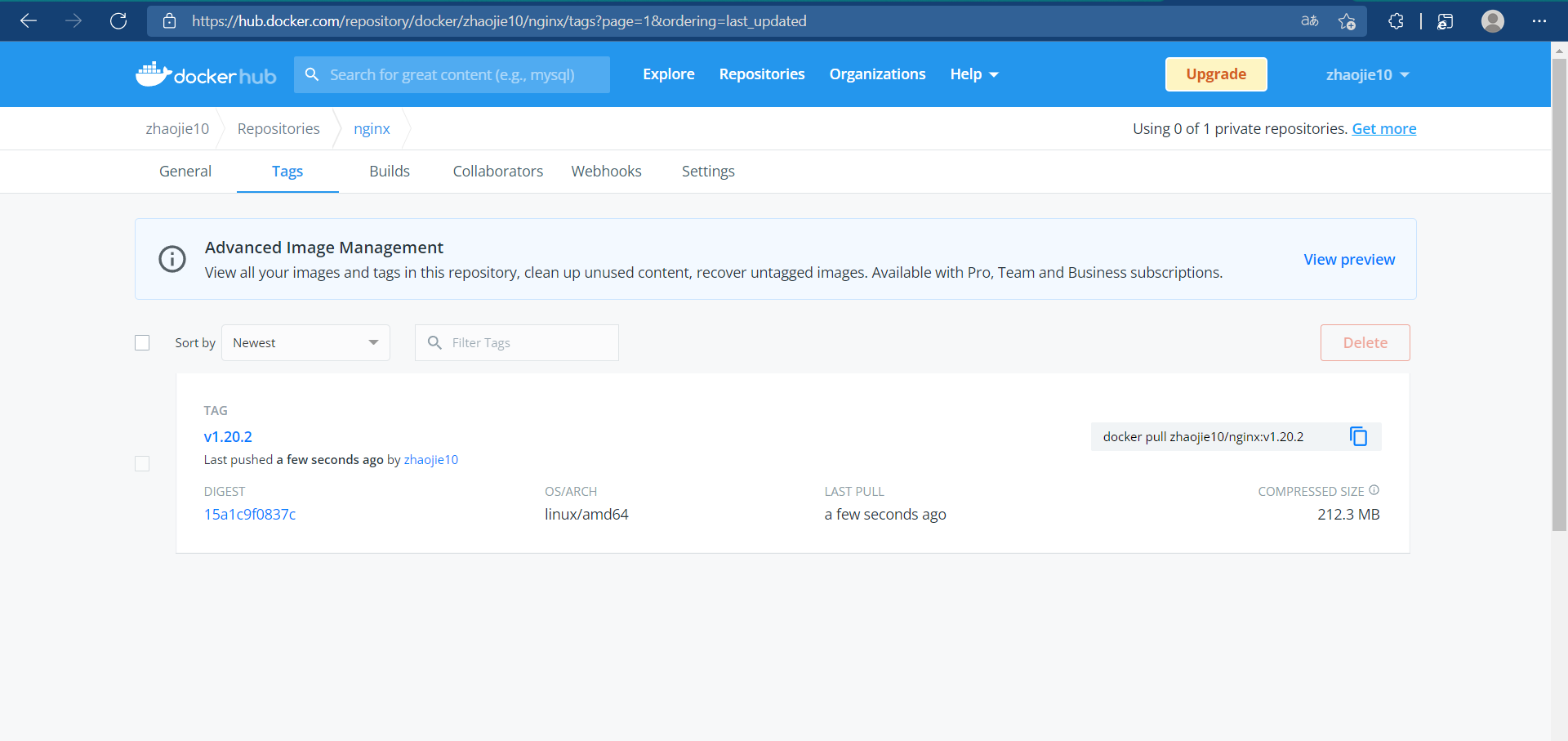Open the translate page icon

[x=1309, y=21]
